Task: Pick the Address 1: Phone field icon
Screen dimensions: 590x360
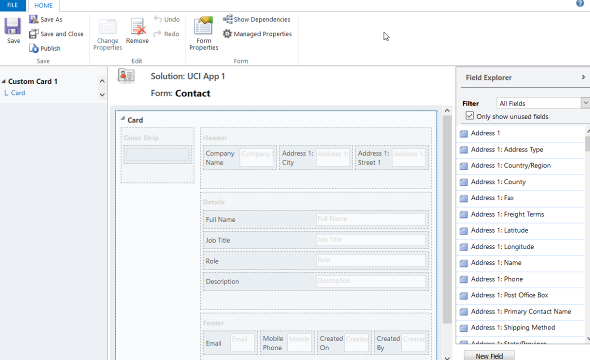Action: [464, 279]
